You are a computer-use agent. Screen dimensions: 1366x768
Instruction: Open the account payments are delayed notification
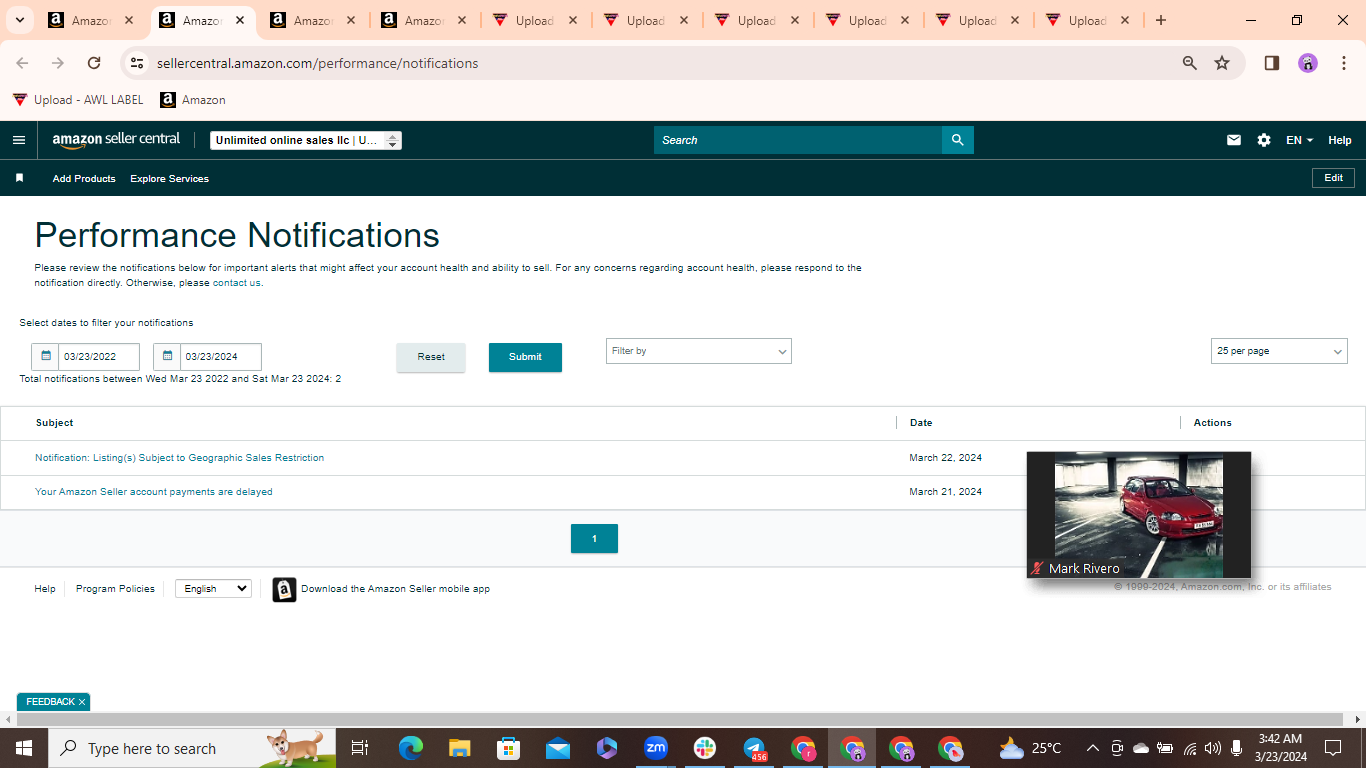154,492
